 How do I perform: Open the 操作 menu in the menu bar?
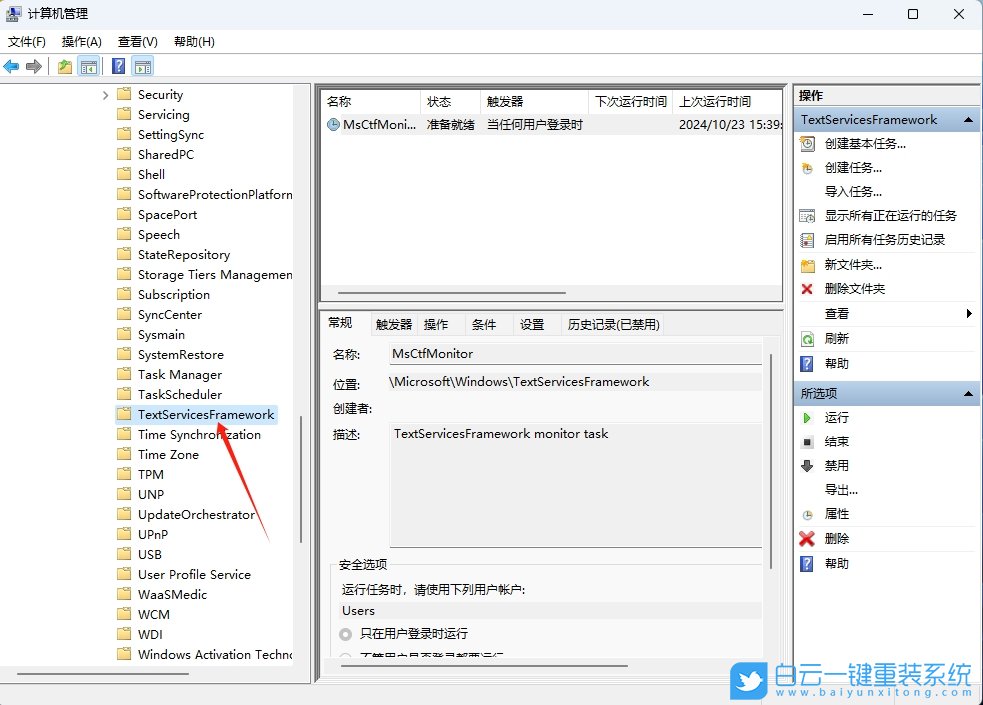[79, 41]
